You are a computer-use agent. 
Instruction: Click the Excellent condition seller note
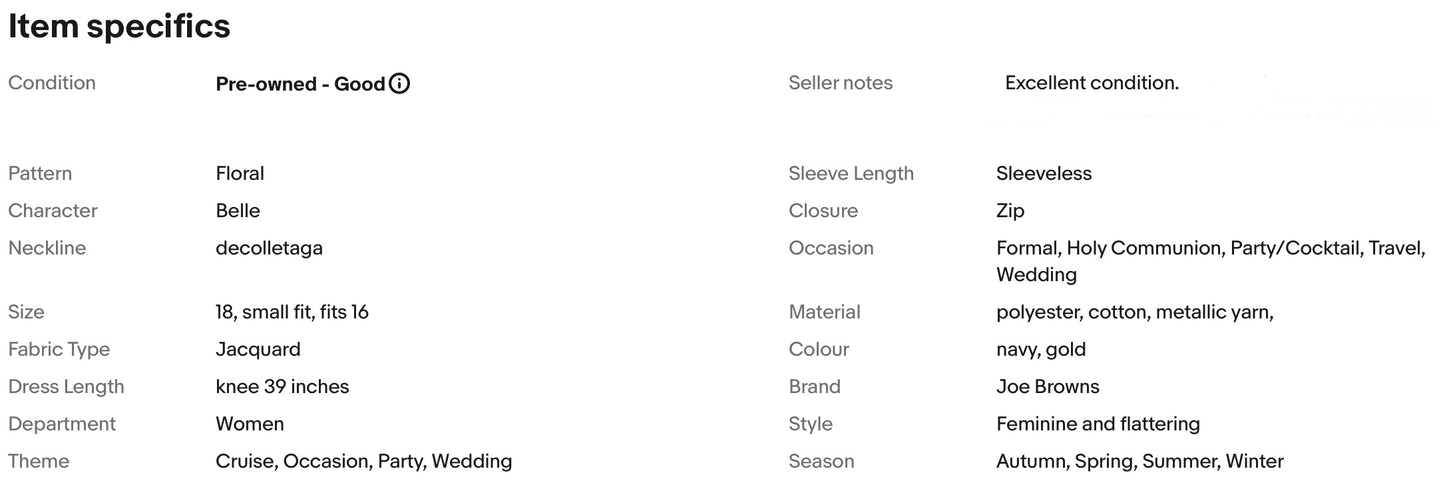click(1091, 83)
